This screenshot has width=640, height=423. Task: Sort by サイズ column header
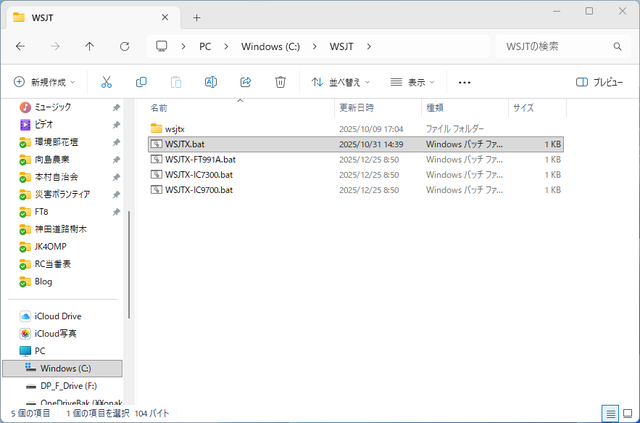pos(538,108)
